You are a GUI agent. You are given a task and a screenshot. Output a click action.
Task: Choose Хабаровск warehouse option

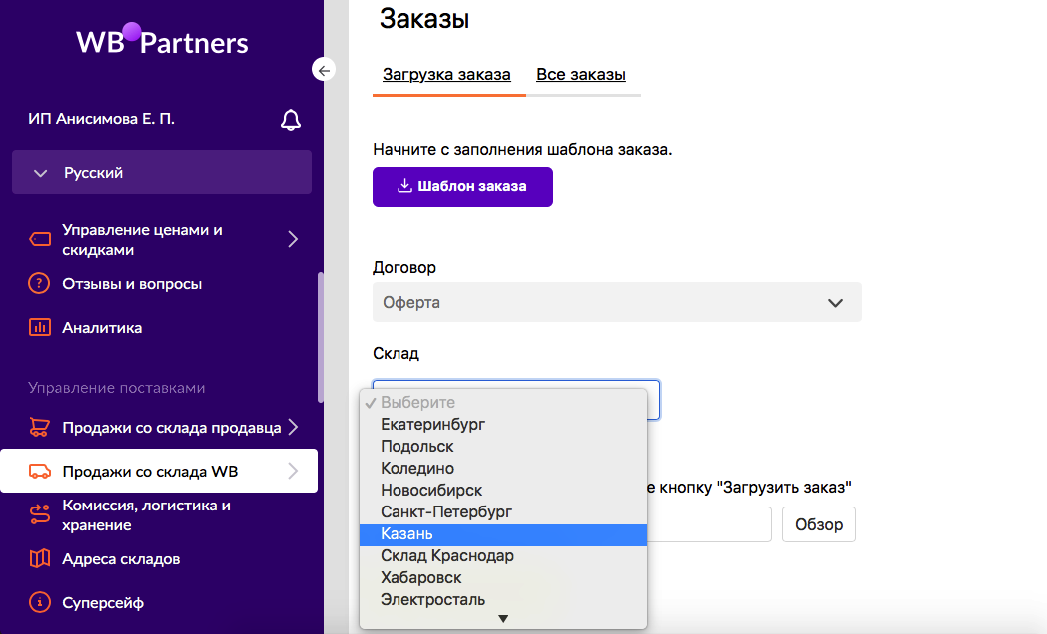point(503,578)
